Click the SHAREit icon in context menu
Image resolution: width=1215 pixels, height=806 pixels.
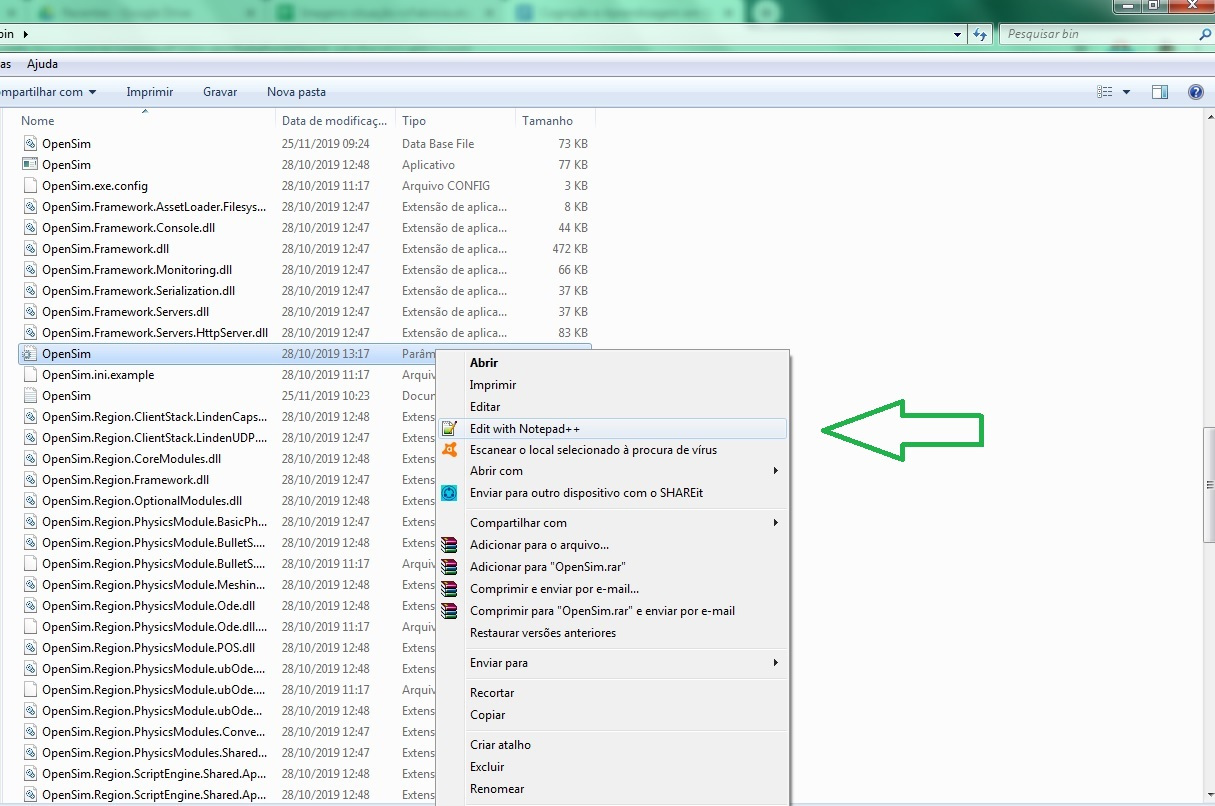(x=450, y=493)
